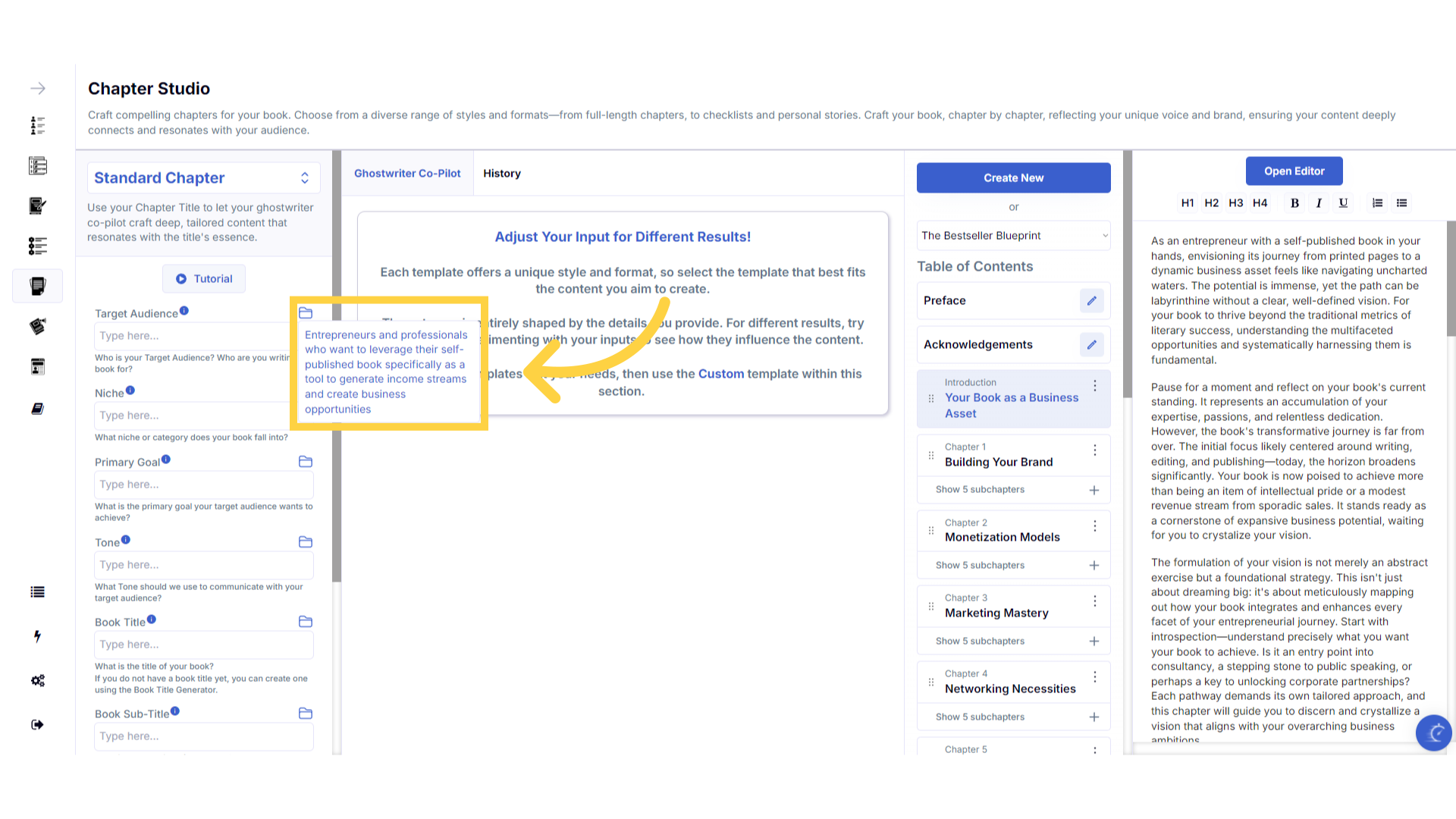Click the pencil edit icon for Preface
1456x819 pixels.
[x=1091, y=300]
